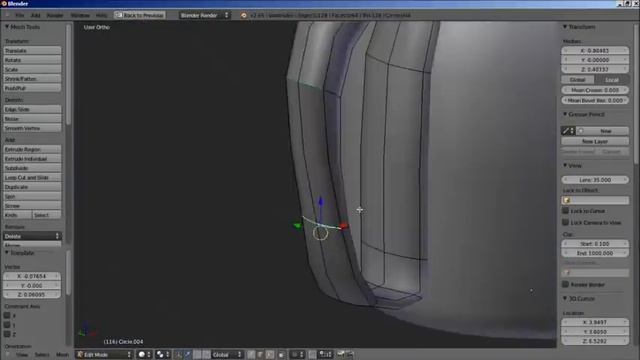This screenshot has width=640, height=360.
Task: Collapse the 3D Cursor panel
Action: 565,299
